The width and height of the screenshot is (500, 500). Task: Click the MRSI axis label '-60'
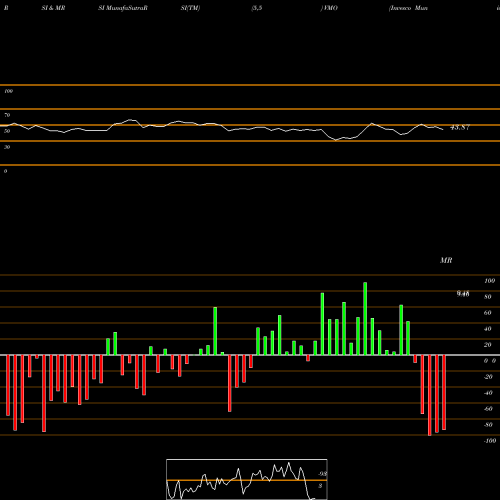488,409
